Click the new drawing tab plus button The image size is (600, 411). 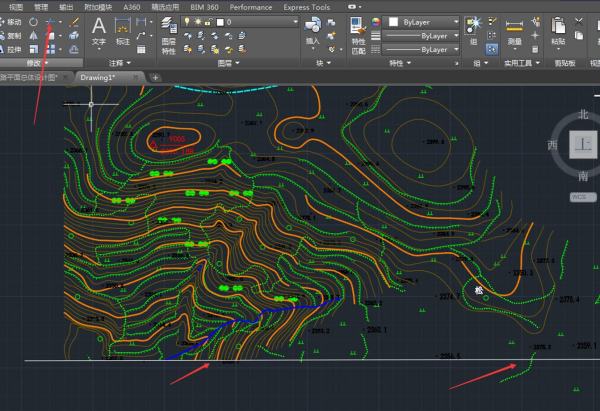click(x=156, y=77)
